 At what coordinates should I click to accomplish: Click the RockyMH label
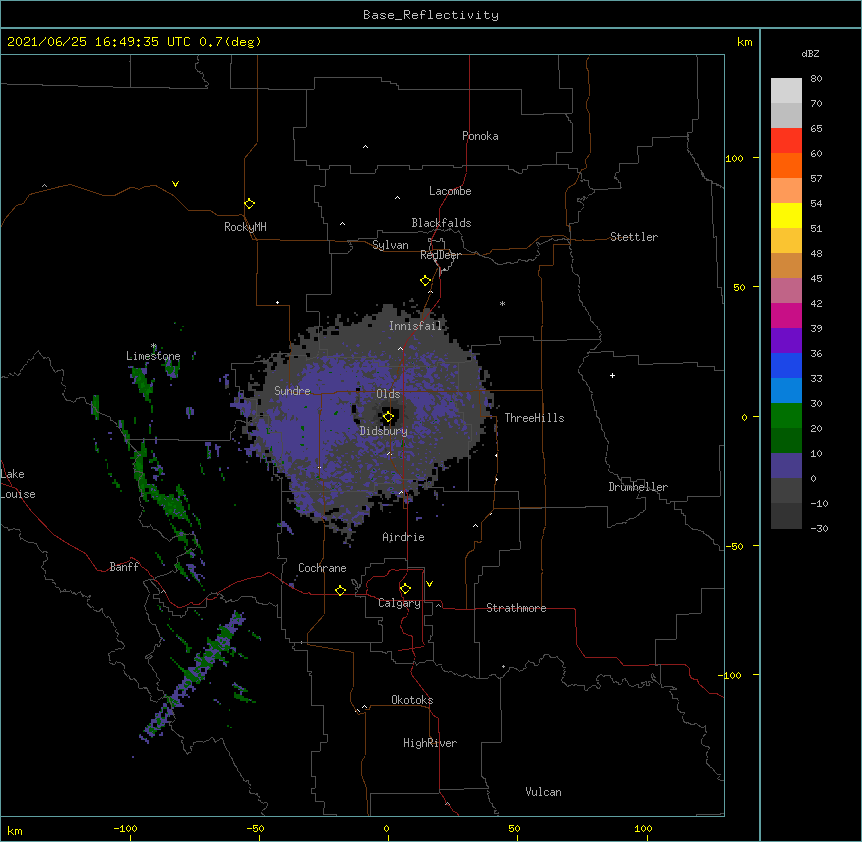(x=245, y=227)
